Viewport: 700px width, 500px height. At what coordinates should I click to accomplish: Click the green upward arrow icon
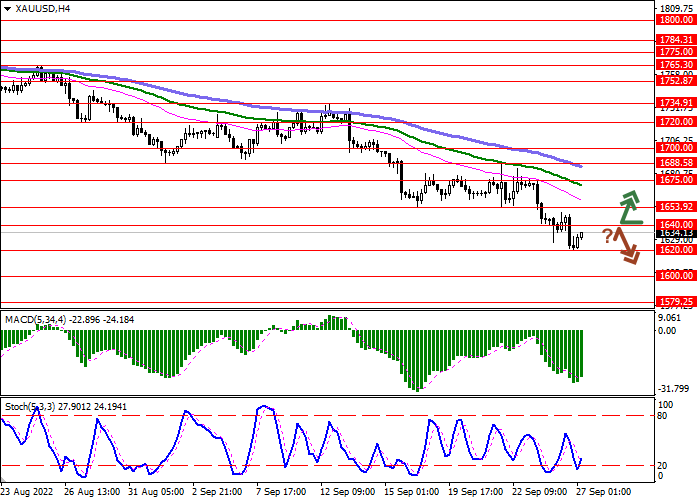[x=627, y=206]
